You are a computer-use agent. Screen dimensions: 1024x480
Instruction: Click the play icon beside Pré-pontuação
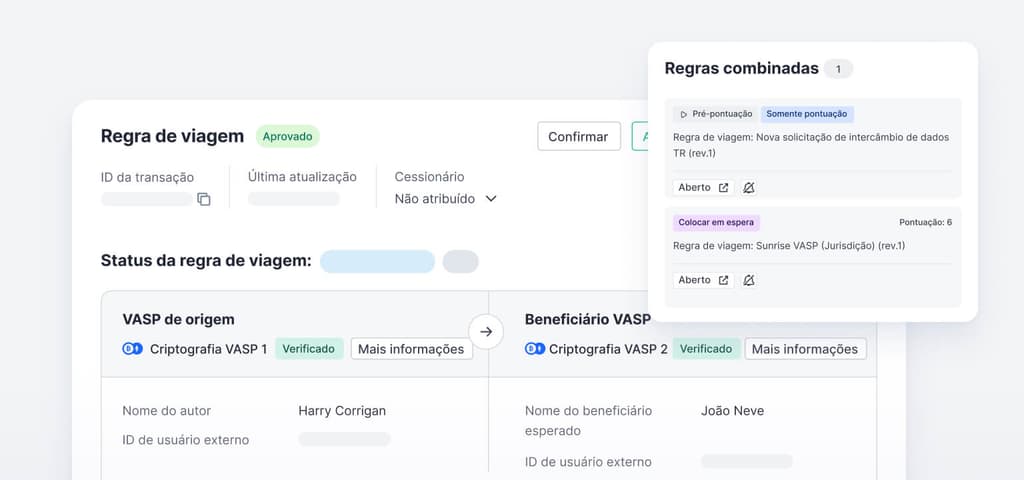pos(682,115)
